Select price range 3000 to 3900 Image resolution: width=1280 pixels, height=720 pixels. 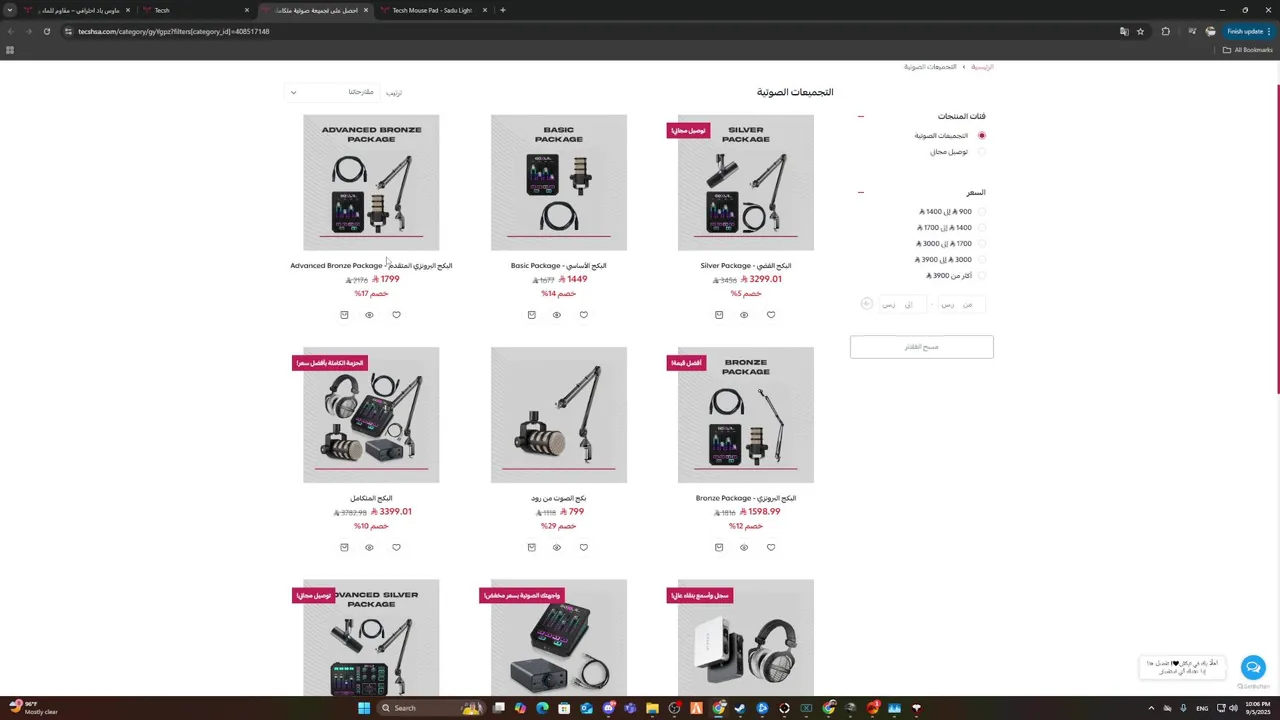[981, 260]
